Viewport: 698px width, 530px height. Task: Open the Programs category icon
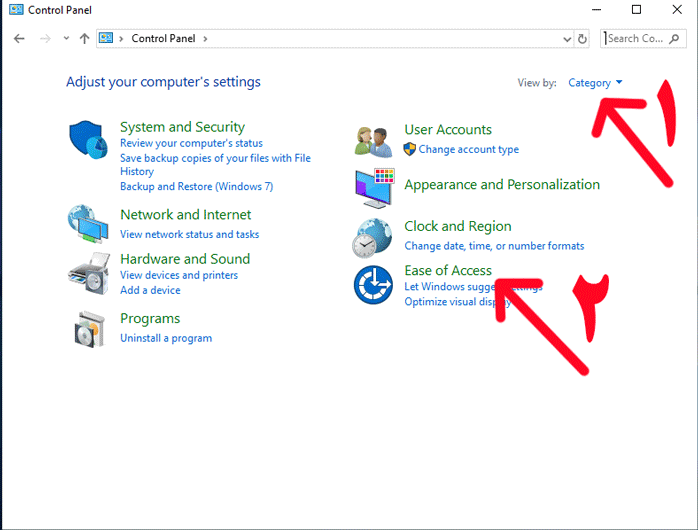[x=87, y=328]
